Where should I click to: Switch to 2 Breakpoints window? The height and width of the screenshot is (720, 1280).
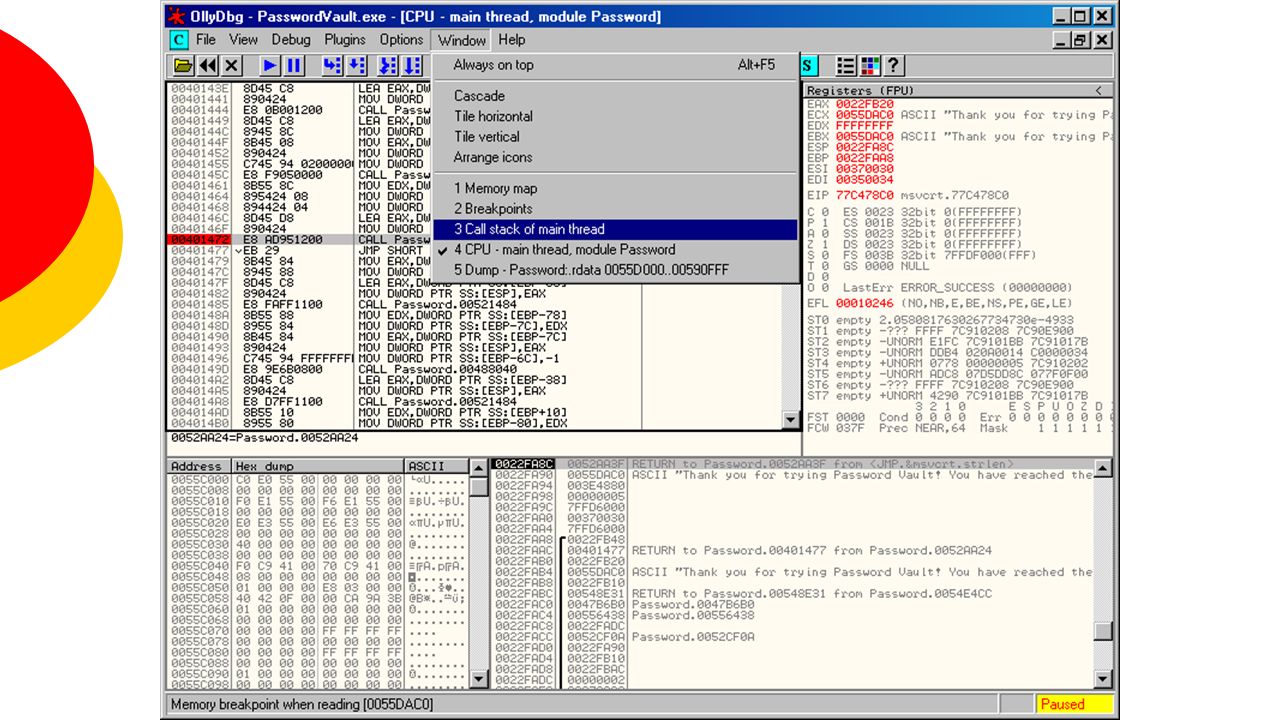[x=615, y=209]
